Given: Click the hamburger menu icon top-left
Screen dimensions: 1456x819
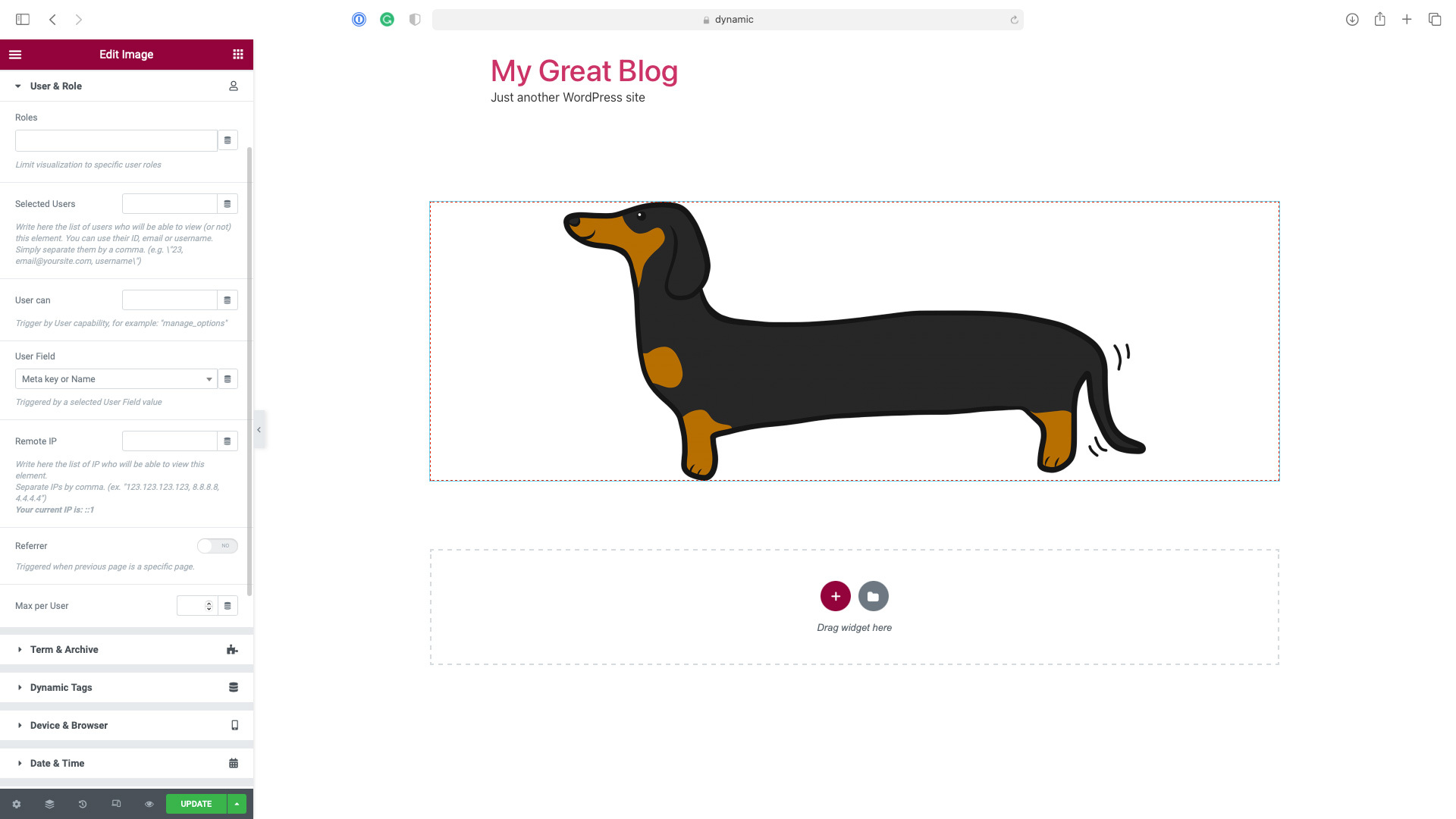Looking at the screenshot, I should point(16,54).
